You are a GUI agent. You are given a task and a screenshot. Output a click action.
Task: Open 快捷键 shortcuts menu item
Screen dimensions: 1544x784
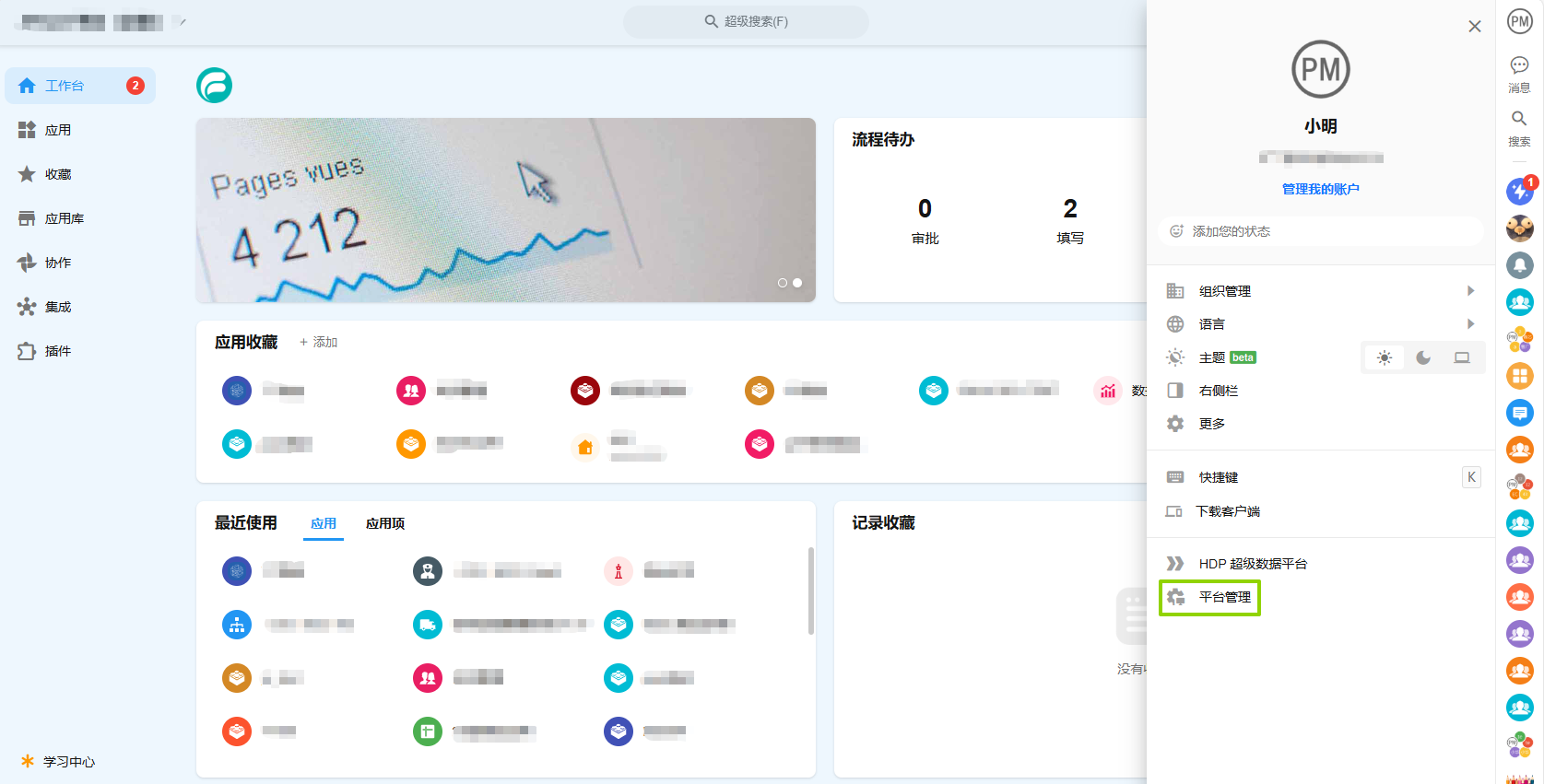1218,477
